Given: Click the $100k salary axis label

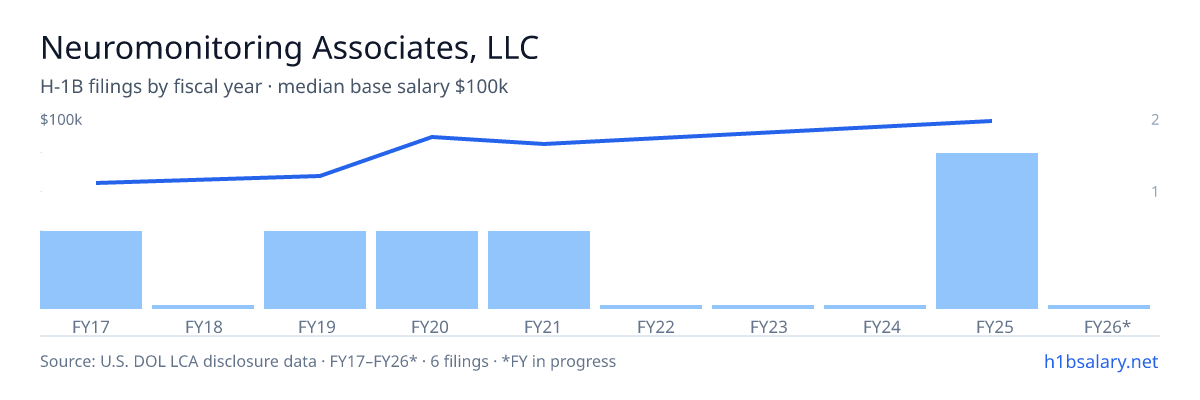Looking at the screenshot, I should point(61,120).
